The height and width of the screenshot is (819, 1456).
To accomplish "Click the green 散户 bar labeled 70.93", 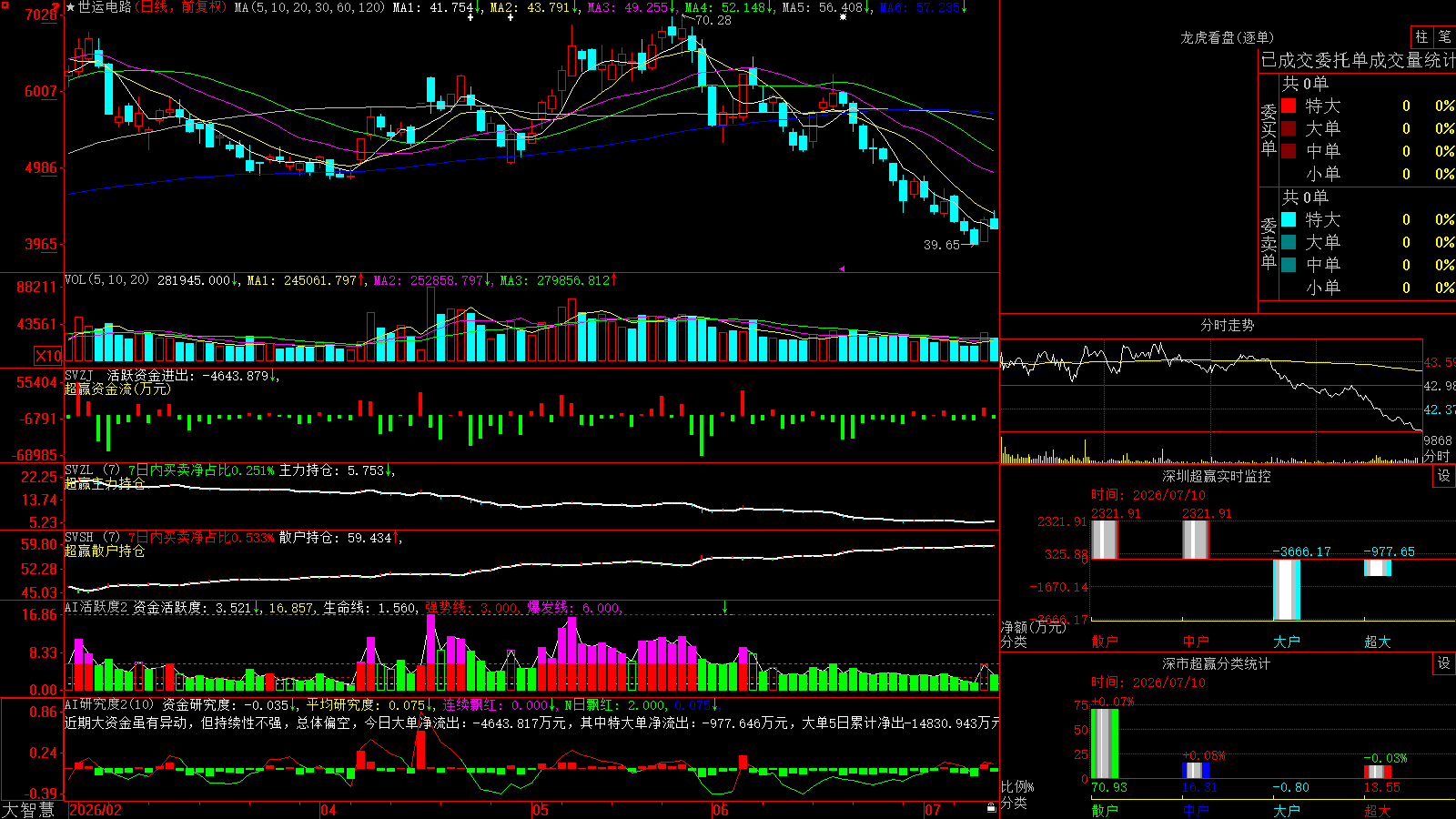I will (x=1105, y=743).
